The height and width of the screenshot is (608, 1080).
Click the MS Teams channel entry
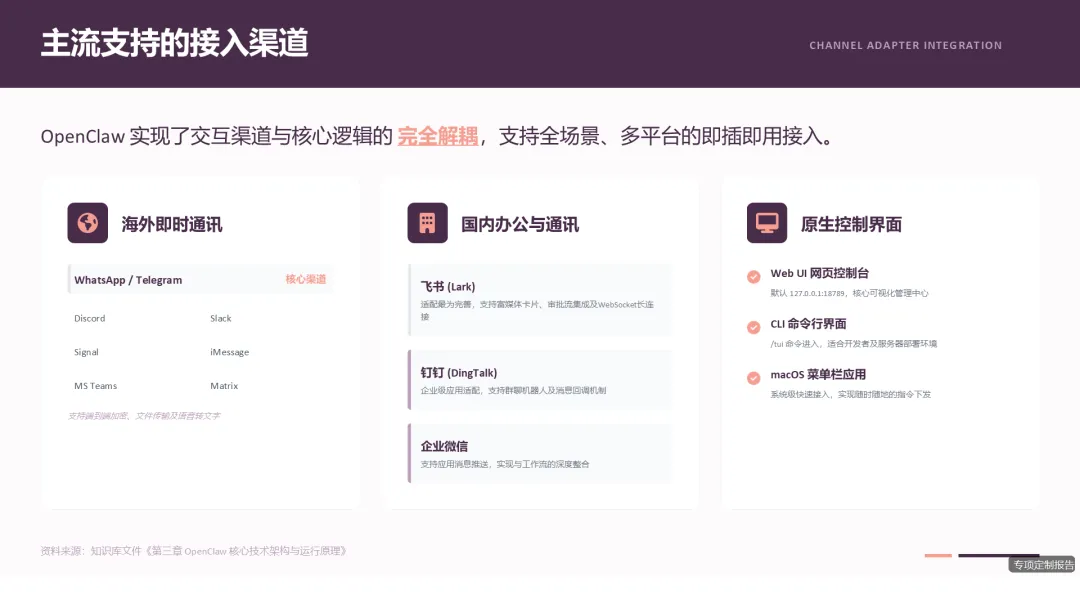96,386
